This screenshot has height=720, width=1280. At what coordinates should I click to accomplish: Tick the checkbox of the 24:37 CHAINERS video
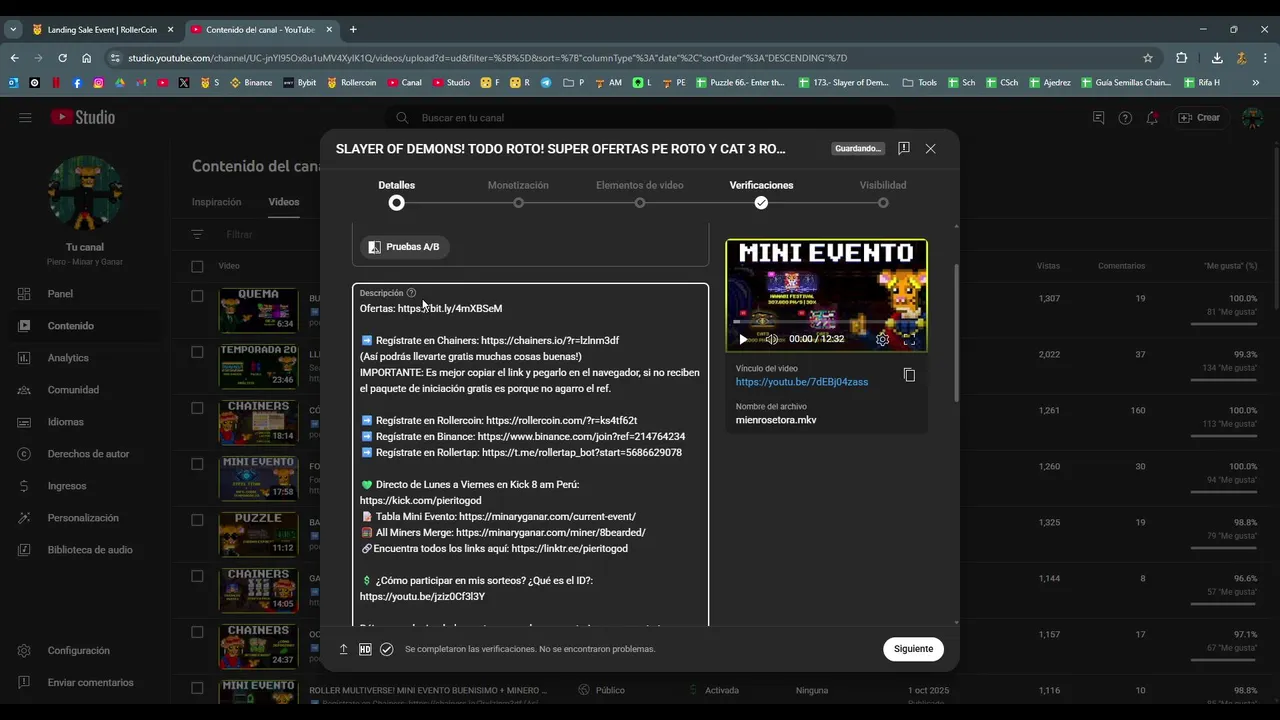tap(197, 632)
